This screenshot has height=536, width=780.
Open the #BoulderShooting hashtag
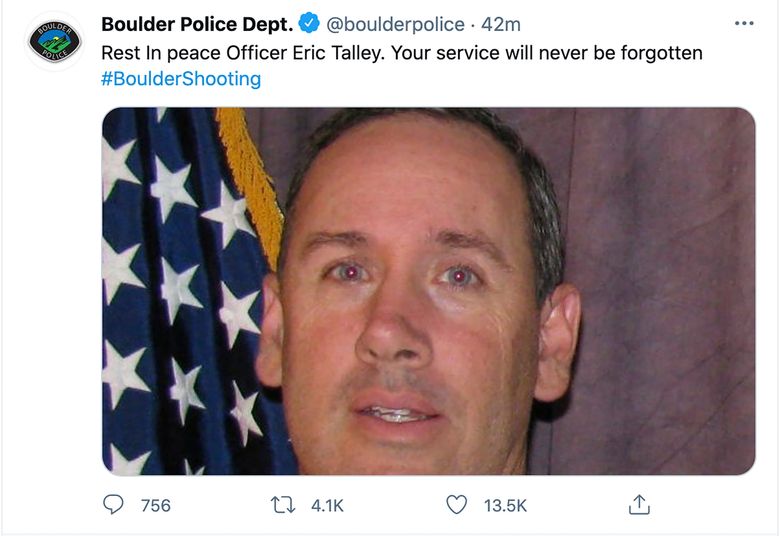click(181, 79)
